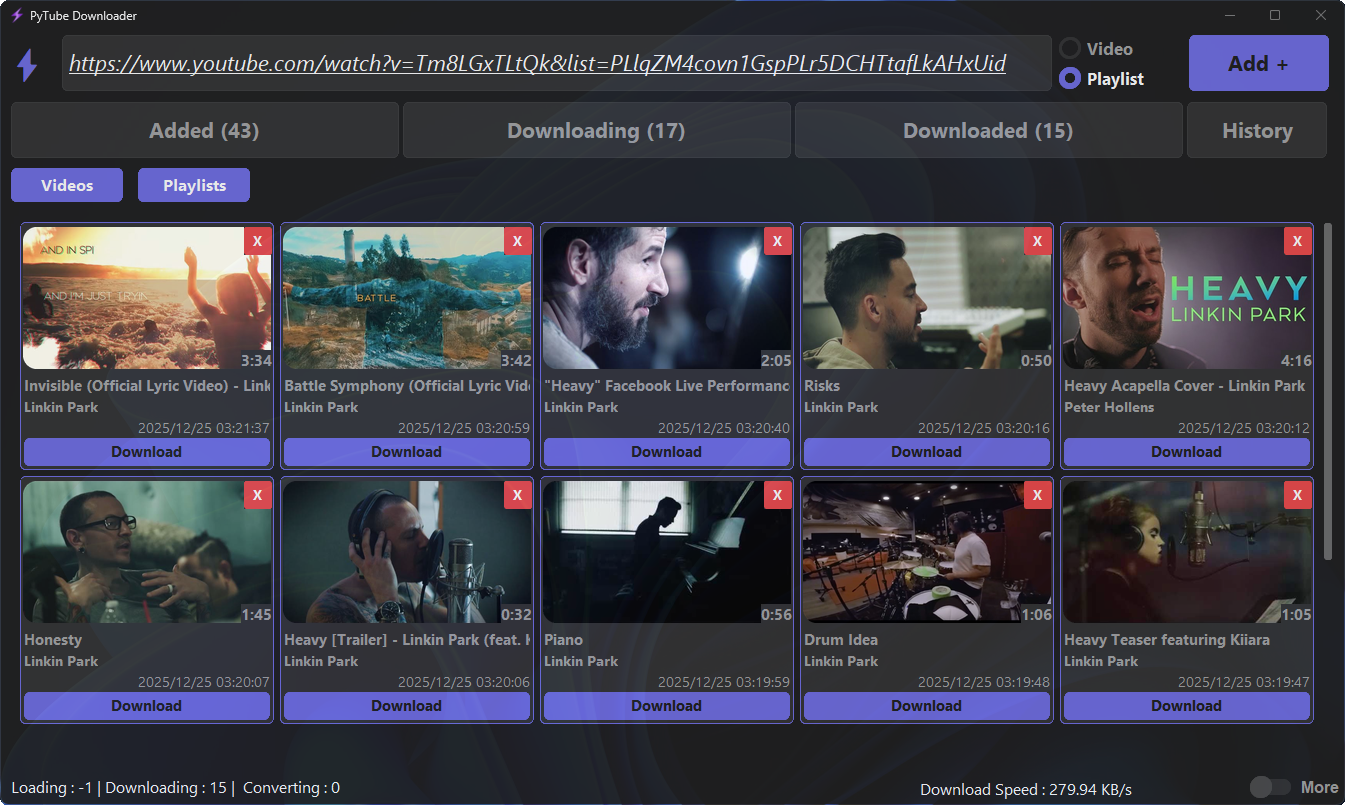1345x805 pixels.
Task: Filter by Playlists
Action: [194, 185]
